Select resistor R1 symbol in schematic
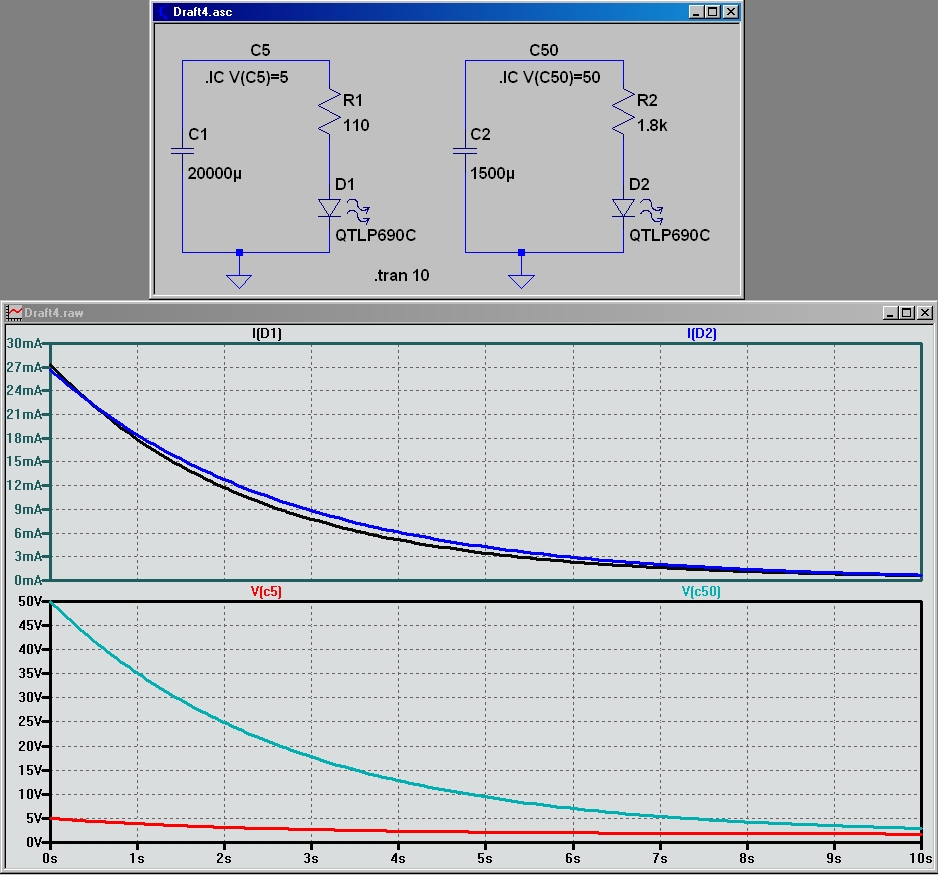The width and height of the screenshot is (938, 875). pyautogui.click(x=330, y=112)
